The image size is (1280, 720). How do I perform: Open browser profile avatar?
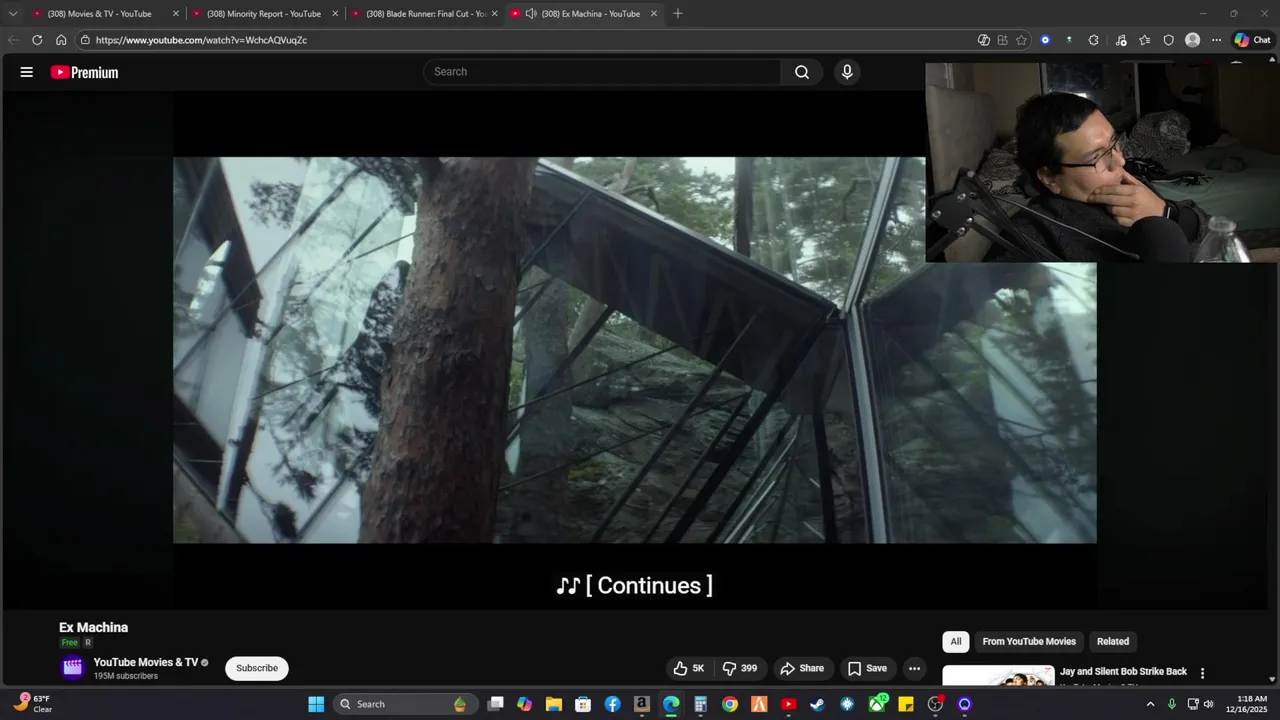(1192, 40)
